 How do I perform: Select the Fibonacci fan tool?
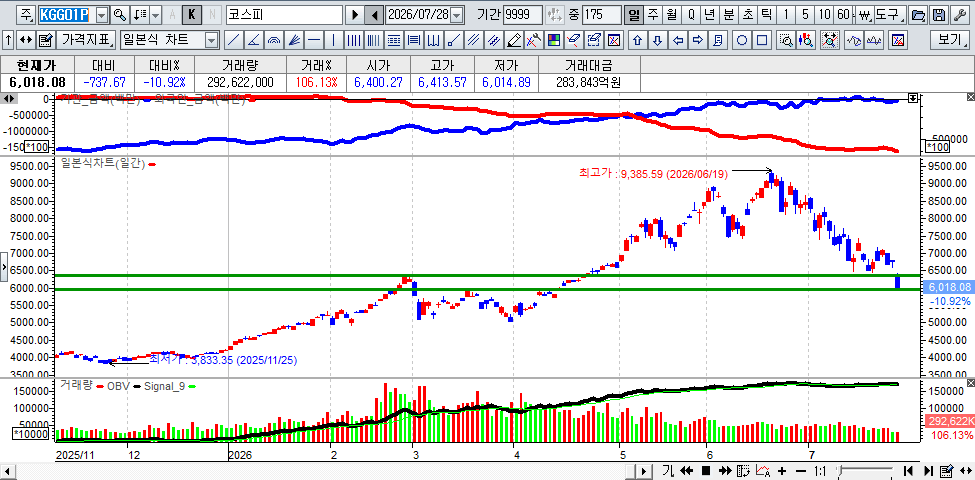(293, 41)
